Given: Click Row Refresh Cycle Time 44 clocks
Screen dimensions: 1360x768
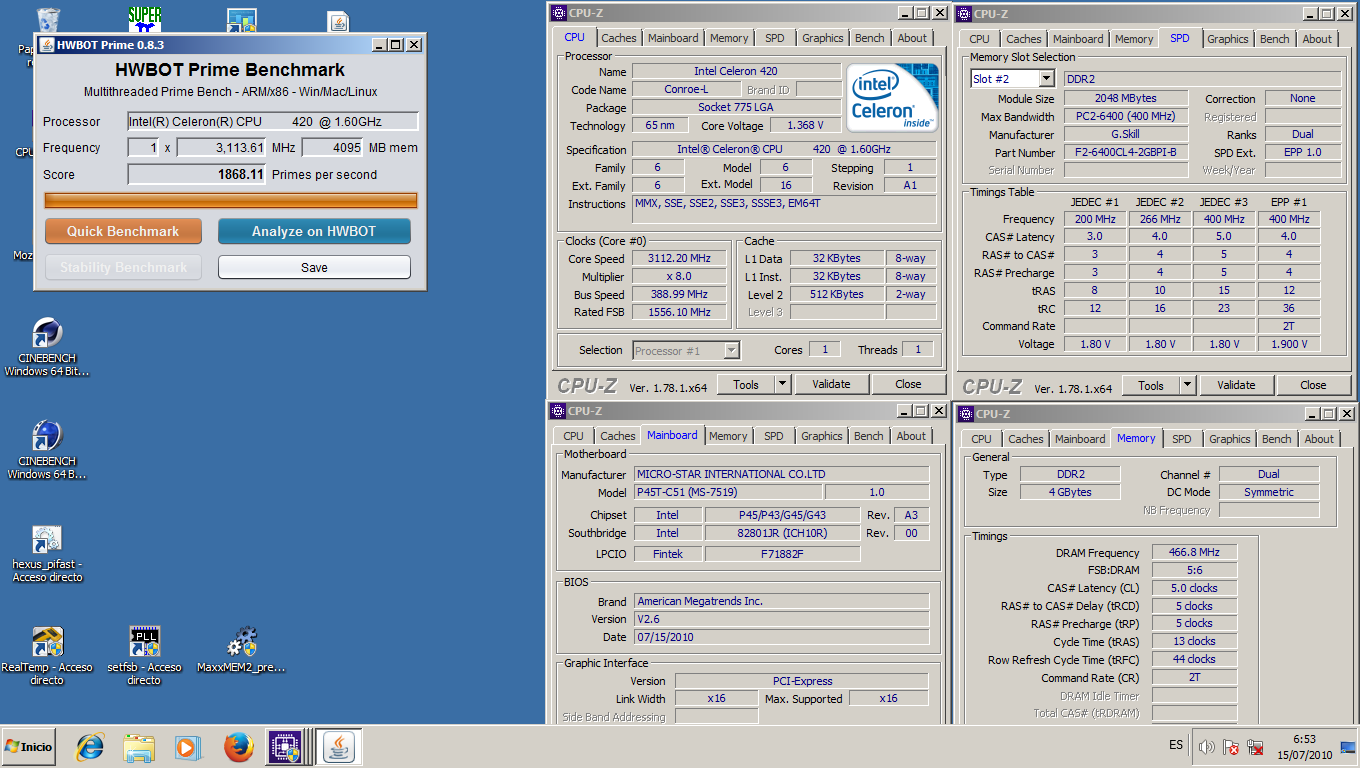Looking at the screenshot, I should pos(1194,659).
